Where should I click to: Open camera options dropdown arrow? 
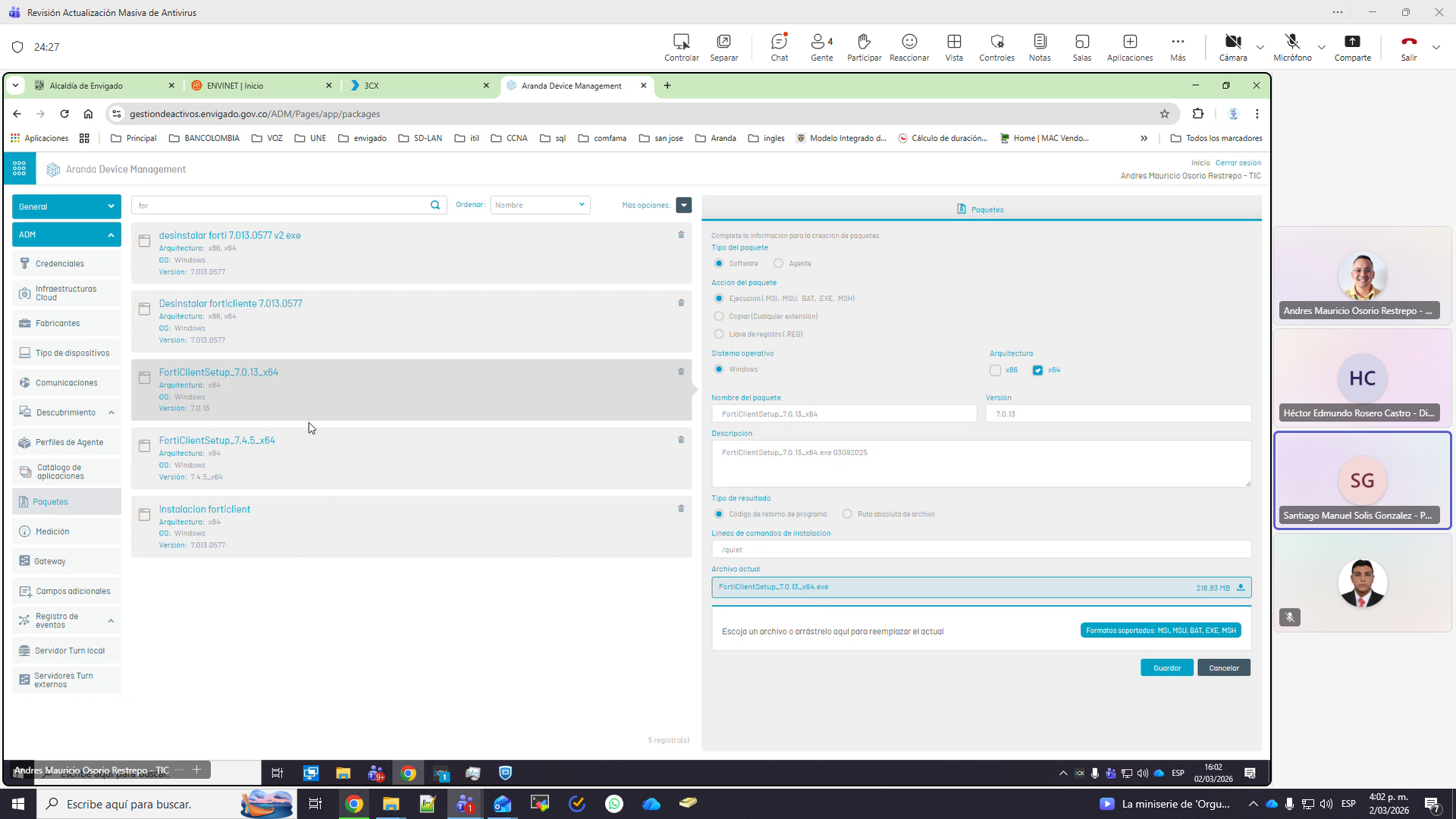[x=1260, y=47]
